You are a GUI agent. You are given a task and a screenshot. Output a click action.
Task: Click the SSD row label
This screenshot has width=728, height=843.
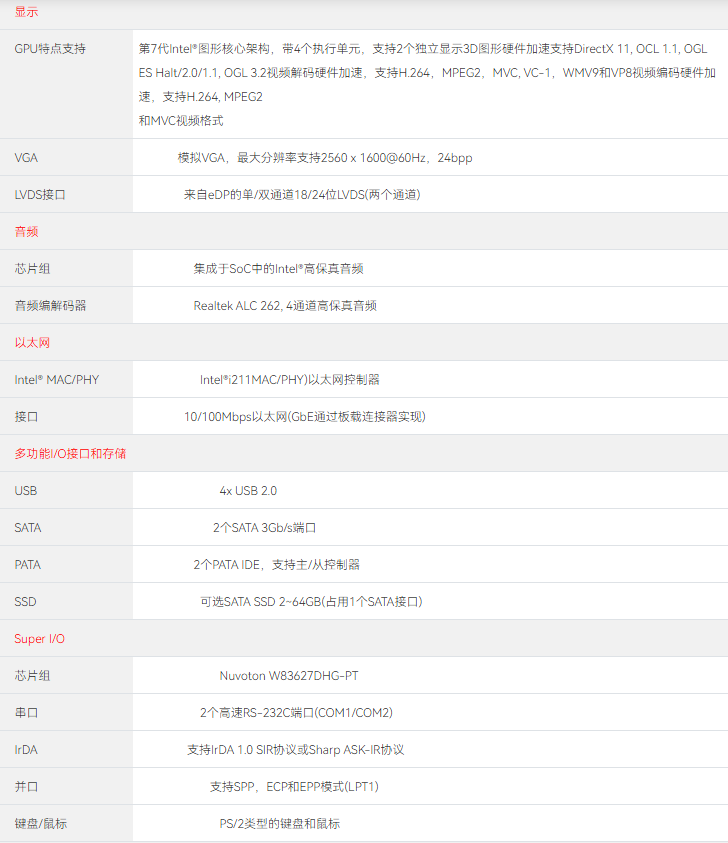25,602
